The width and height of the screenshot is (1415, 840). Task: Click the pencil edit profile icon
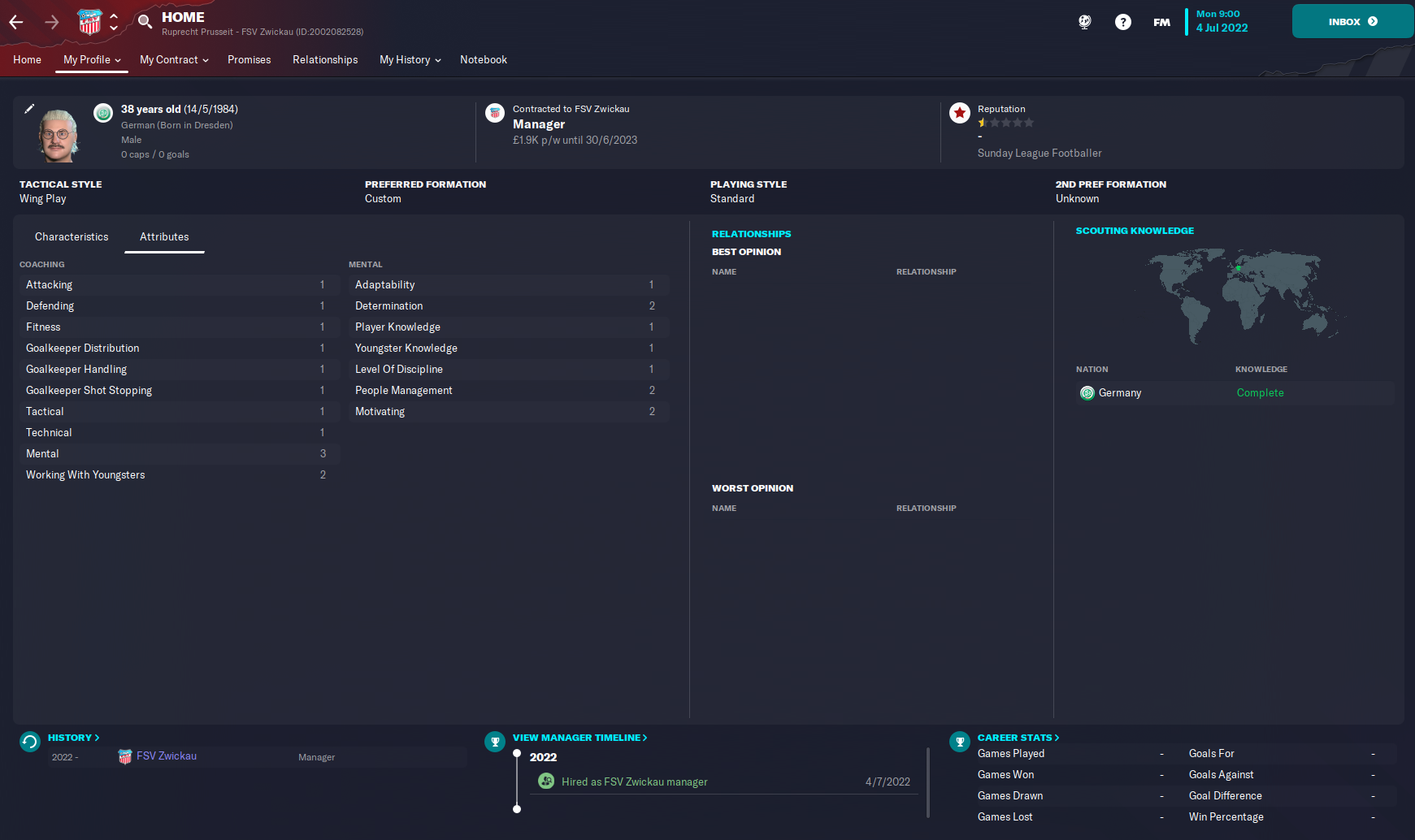[x=29, y=109]
